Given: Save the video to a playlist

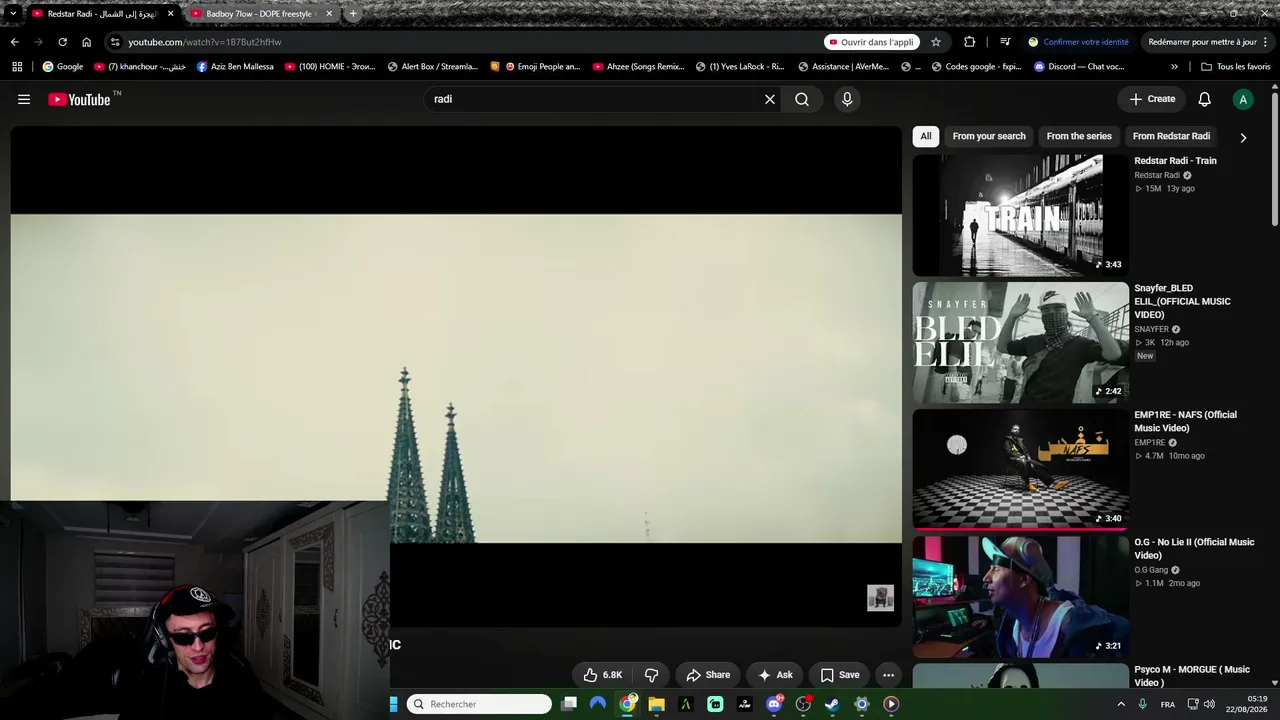Looking at the screenshot, I should [840, 675].
